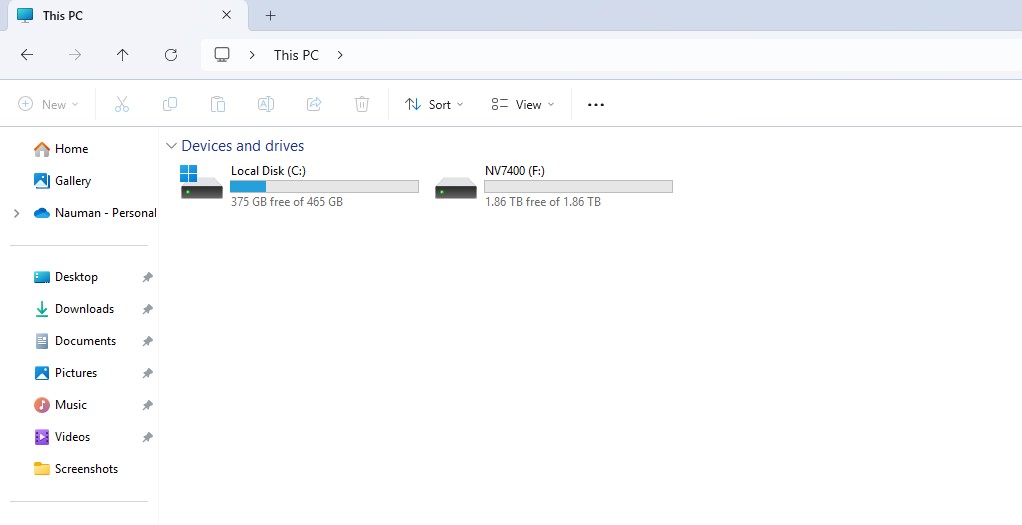Image resolution: width=1022 pixels, height=525 pixels.
Task: Click the Share icon in toolbar
Action: (x=314, y=104)
